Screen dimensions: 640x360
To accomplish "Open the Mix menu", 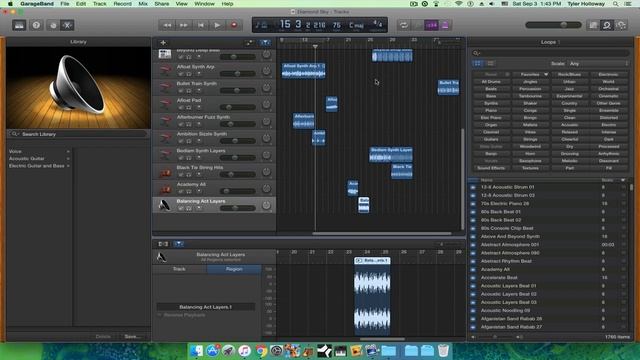I will (x=143, y=4).
